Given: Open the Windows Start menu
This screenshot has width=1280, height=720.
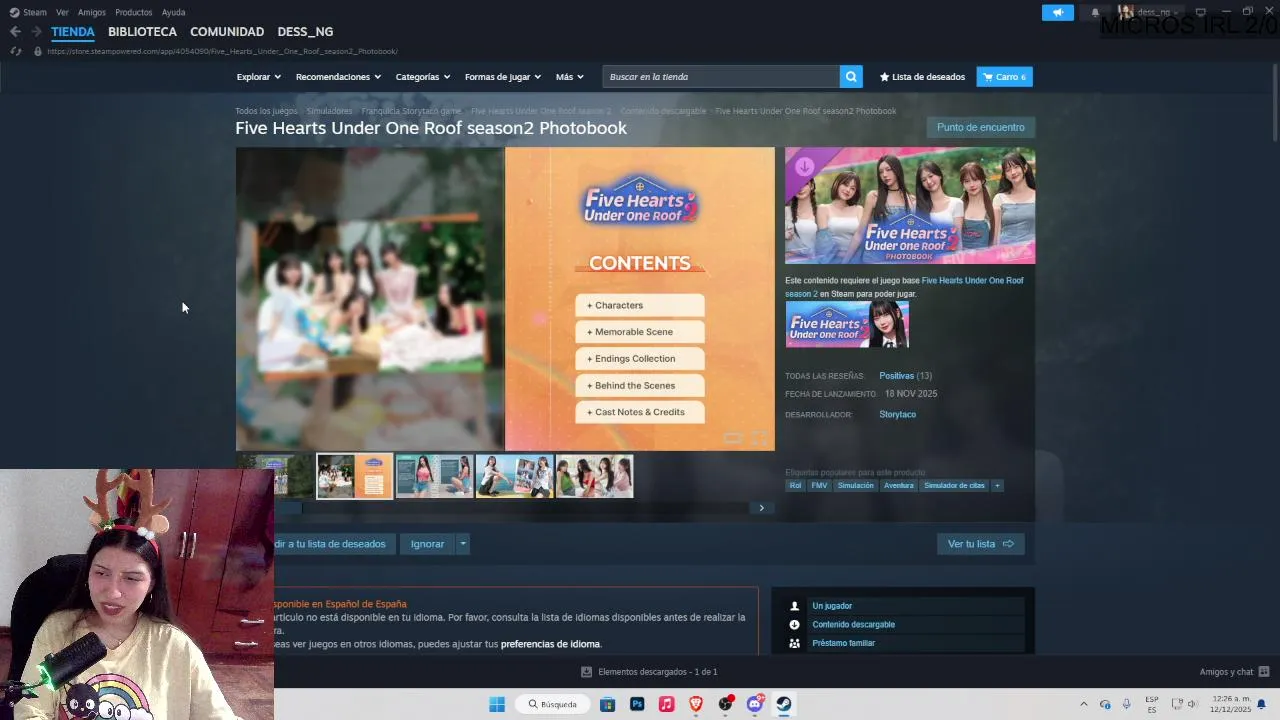Looking at the screenshot, I should point(497,704).
